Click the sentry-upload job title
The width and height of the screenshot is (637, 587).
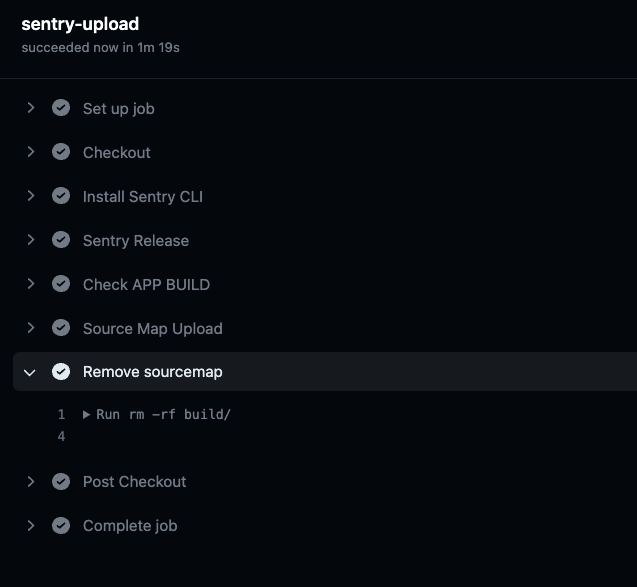(x=80, y=24)
